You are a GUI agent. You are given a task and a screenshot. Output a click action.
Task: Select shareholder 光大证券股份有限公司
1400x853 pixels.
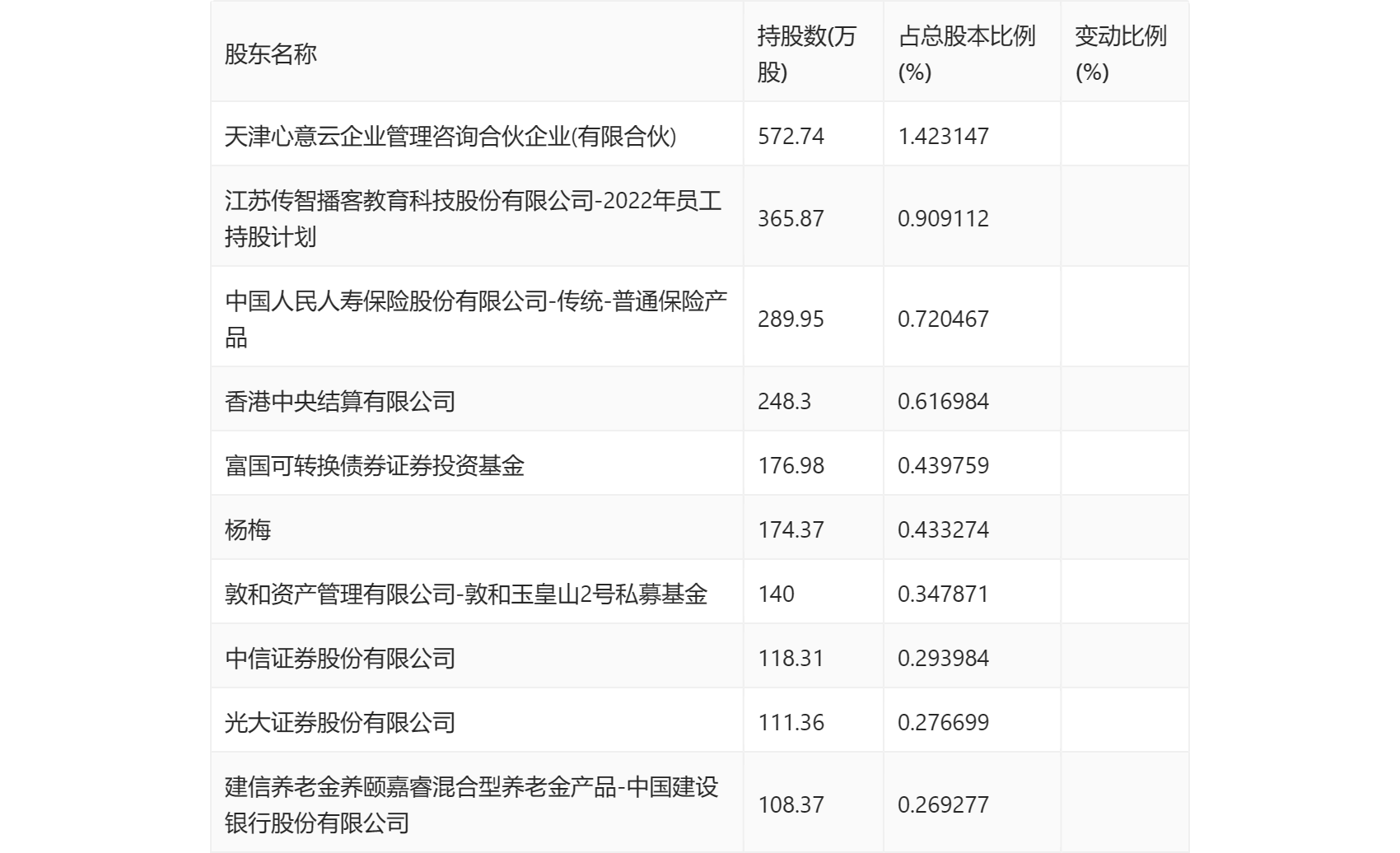tap(340, 722)
